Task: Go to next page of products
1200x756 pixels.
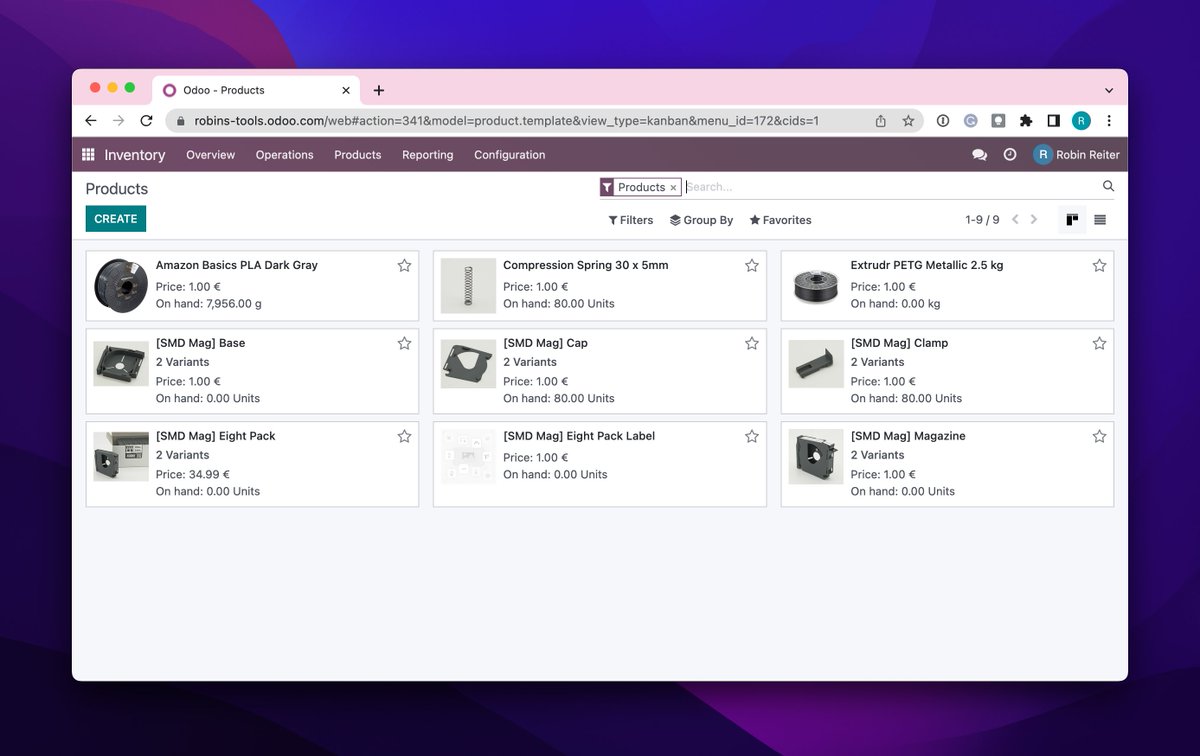Action: tap(1034, 220)
